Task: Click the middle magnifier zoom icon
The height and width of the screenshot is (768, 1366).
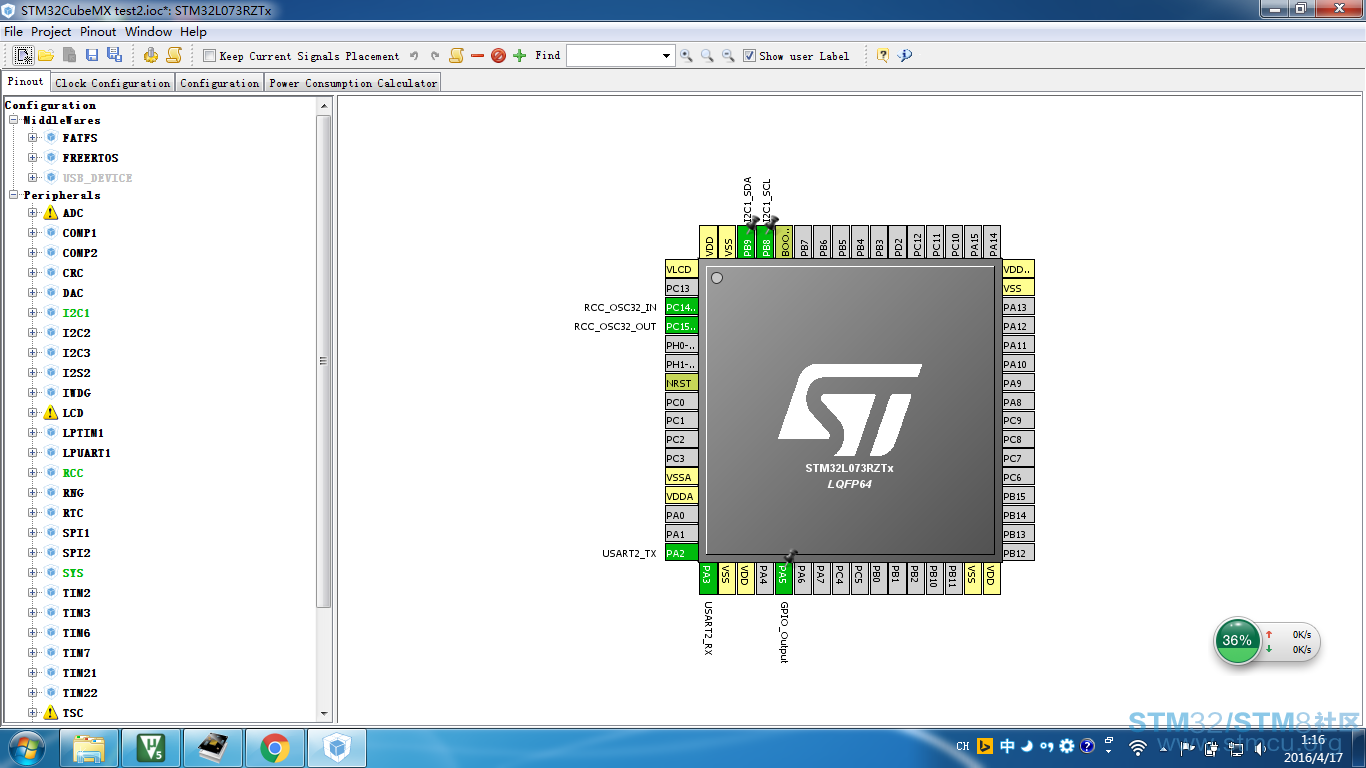Action: click(707, 56)
